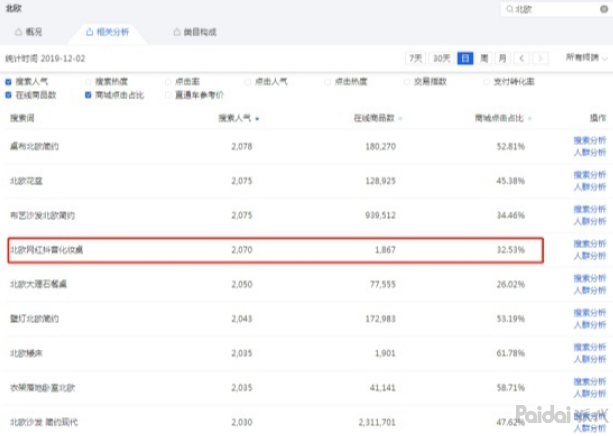Select the keyword 桌布北欧简约
613x436 pixels.
pos(34,146)
